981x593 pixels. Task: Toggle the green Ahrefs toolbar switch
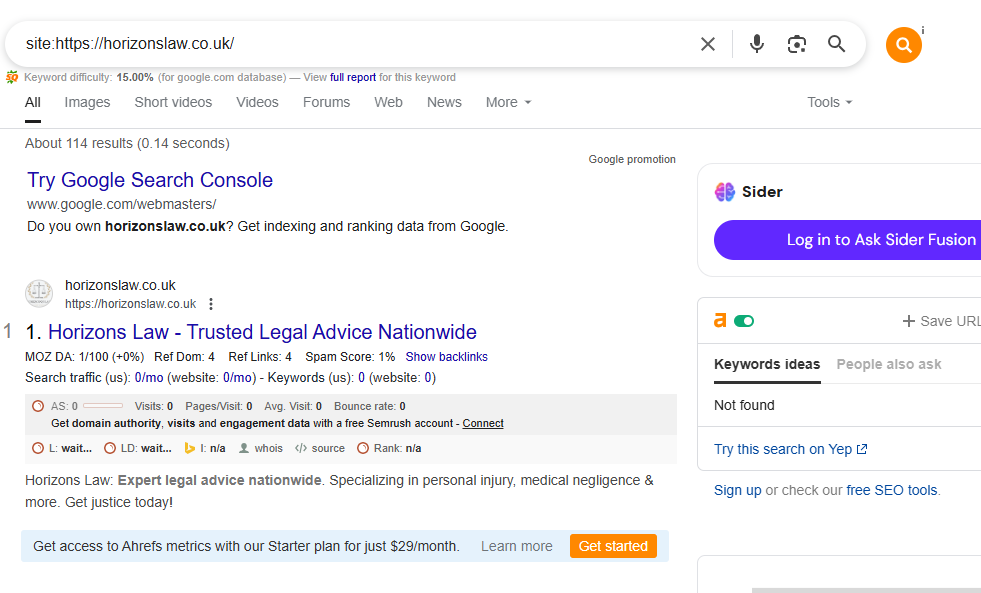pos(744,321)
